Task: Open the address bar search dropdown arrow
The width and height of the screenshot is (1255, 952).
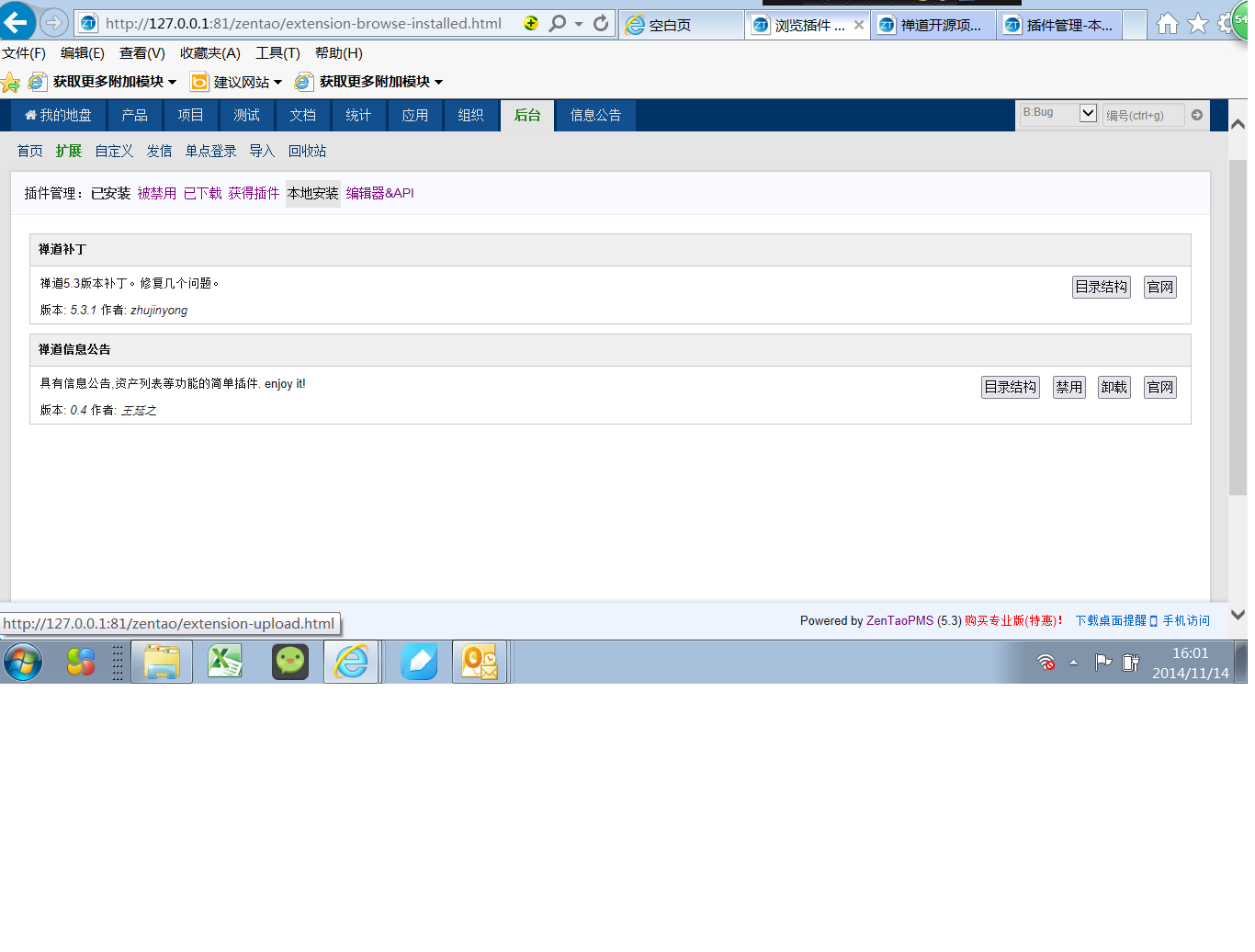Action: click(579, 24)
